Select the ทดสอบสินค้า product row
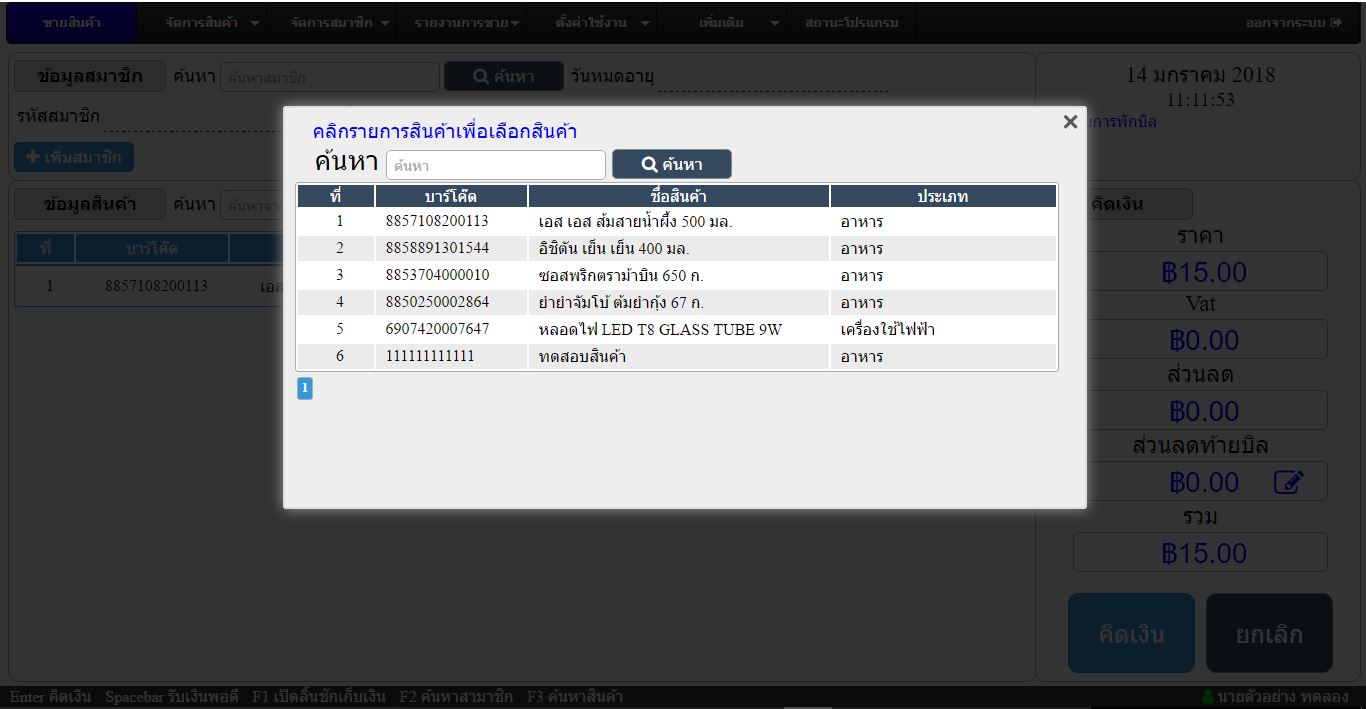Screen dimensions: 1366x709 [581, 356]
